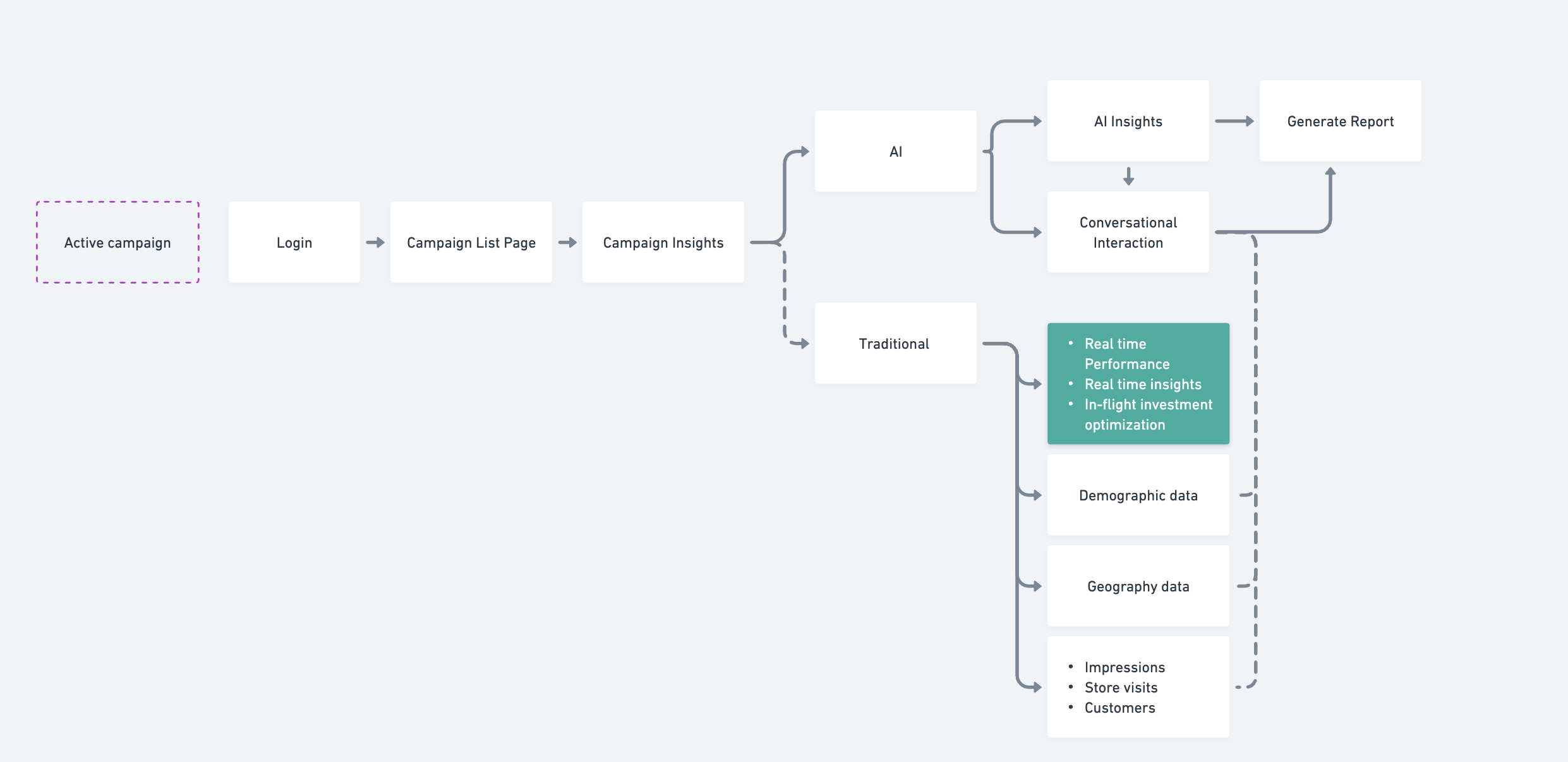1568x762 pixels.
Task: Click the Geography data box
Action: click(1138, 586)
